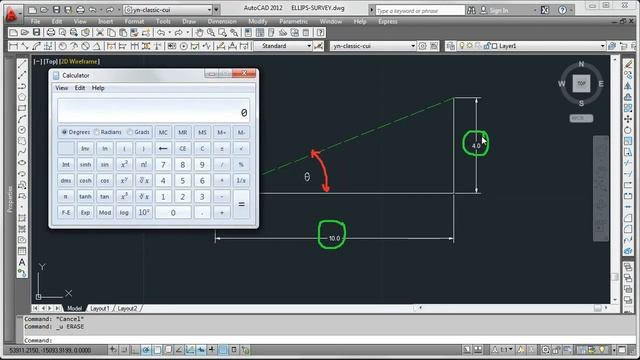Select the Rectangle draw tool
The width and height of the screenshot is (640, 360).
pyautogui.click(x=22, y=108)
